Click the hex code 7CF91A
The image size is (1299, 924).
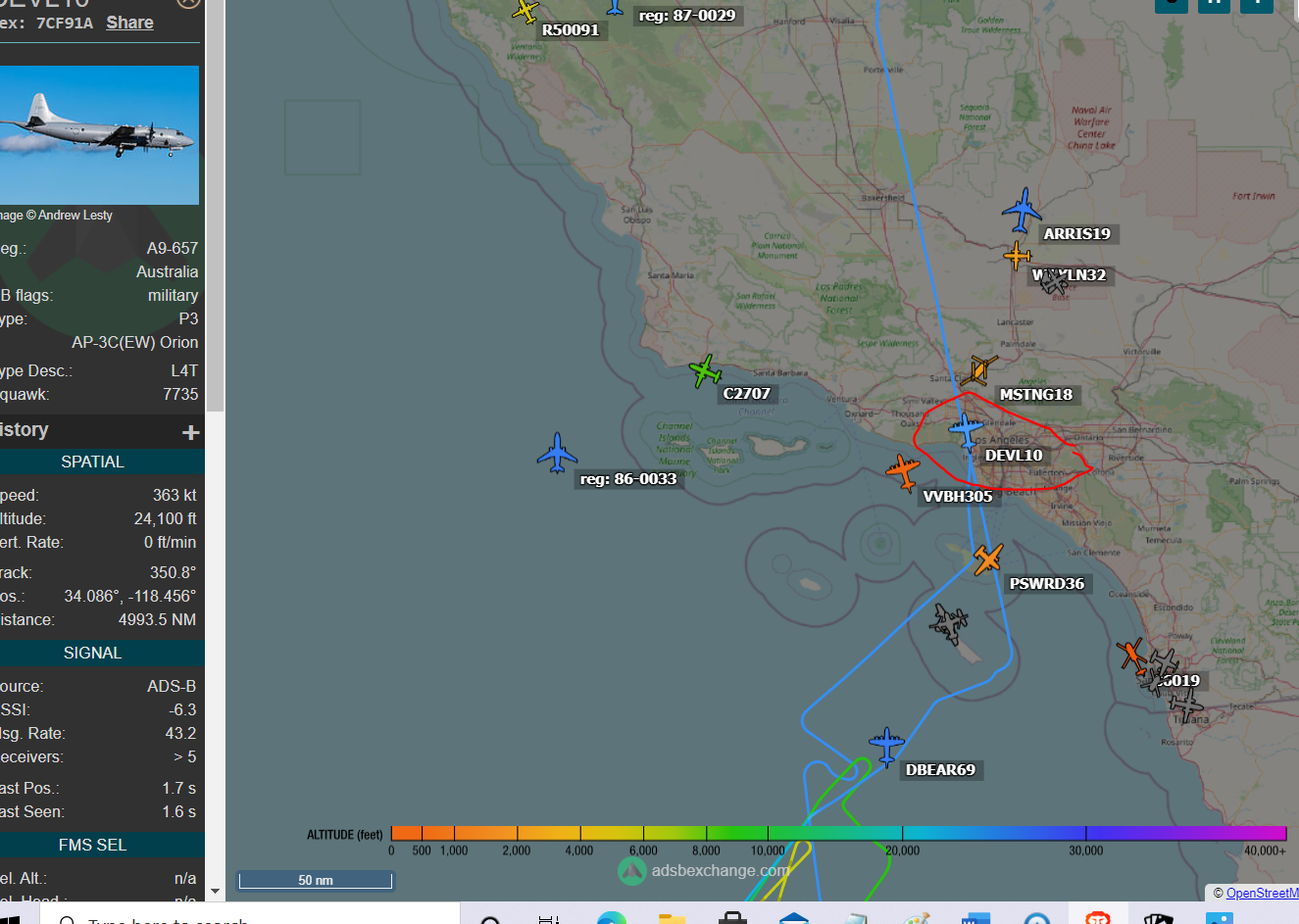click(x=65, y=23)
